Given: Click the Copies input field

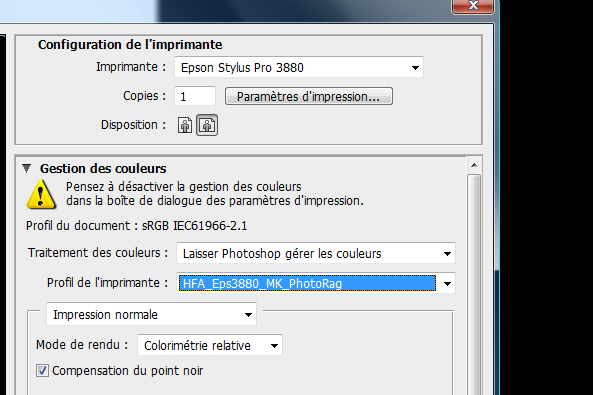Looking at the screenshot, I should pos(195,96).
